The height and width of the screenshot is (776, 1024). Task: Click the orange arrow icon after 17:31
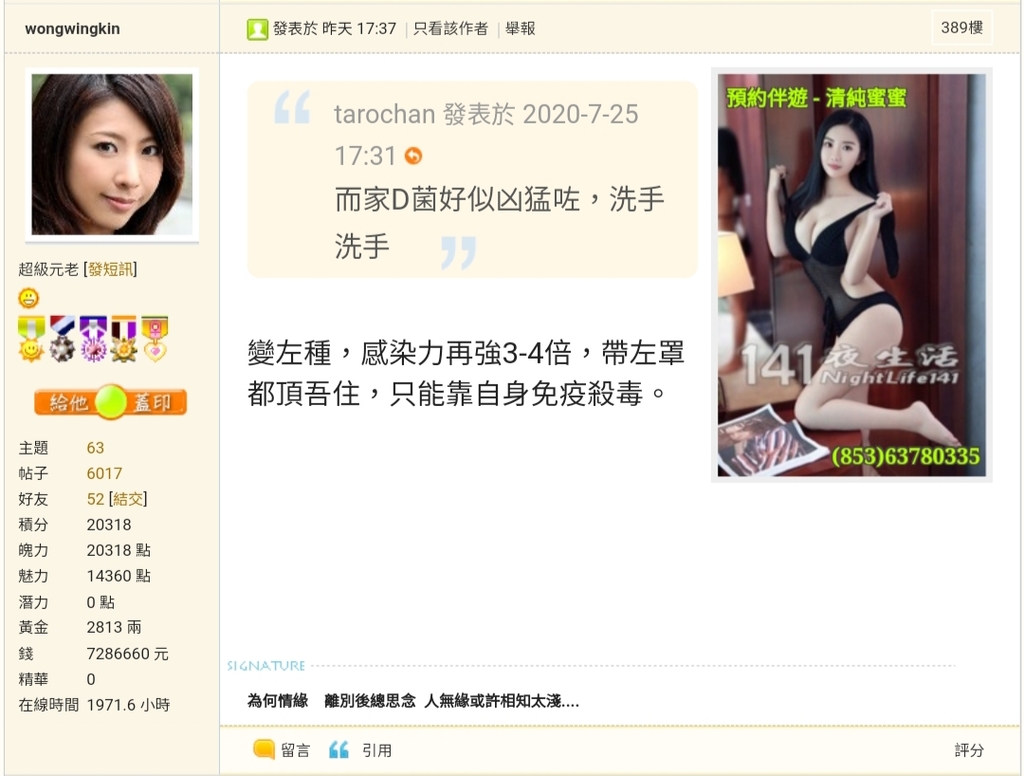tap(413, 156)
